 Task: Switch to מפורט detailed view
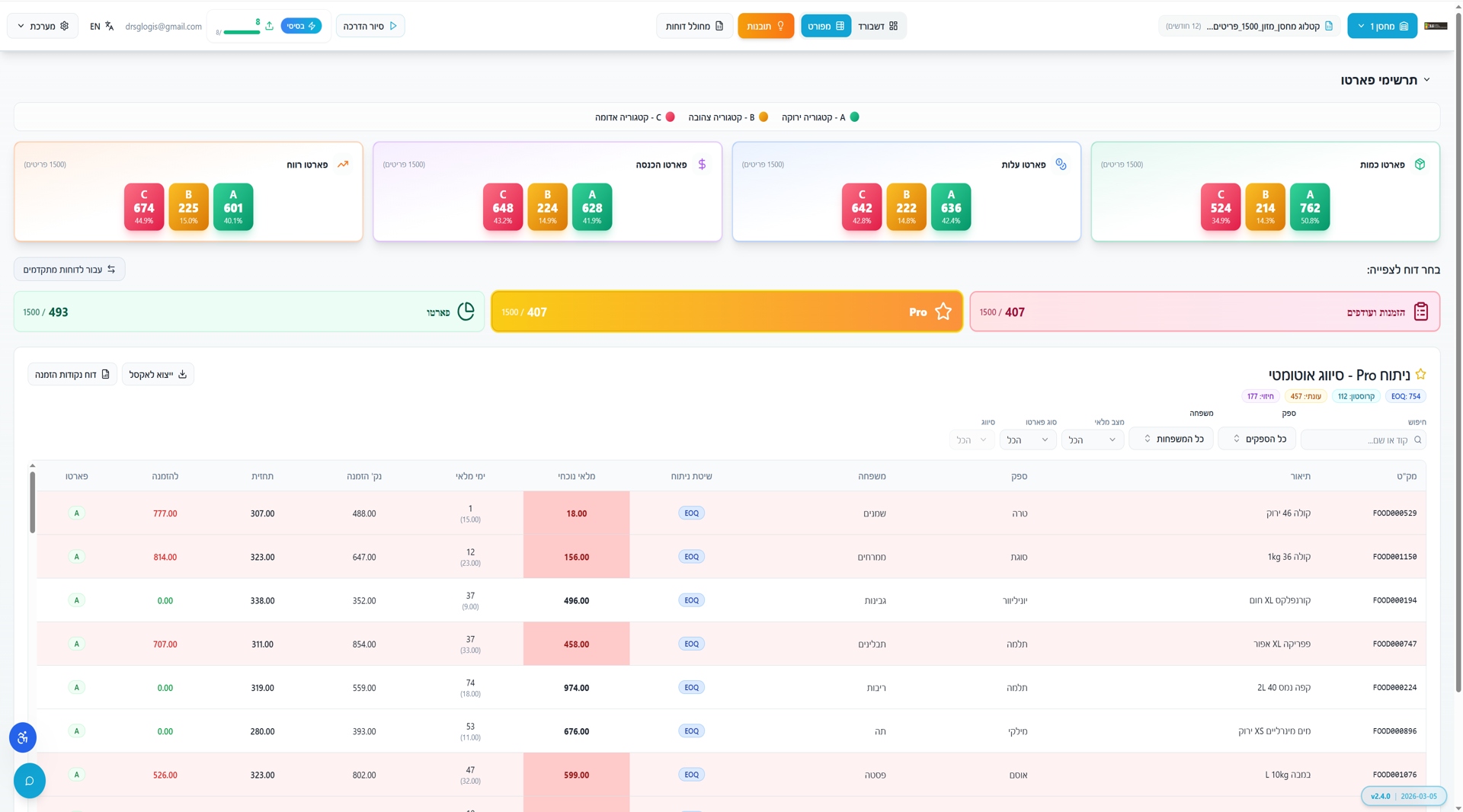pyautogui.click(x=825, y=26)
